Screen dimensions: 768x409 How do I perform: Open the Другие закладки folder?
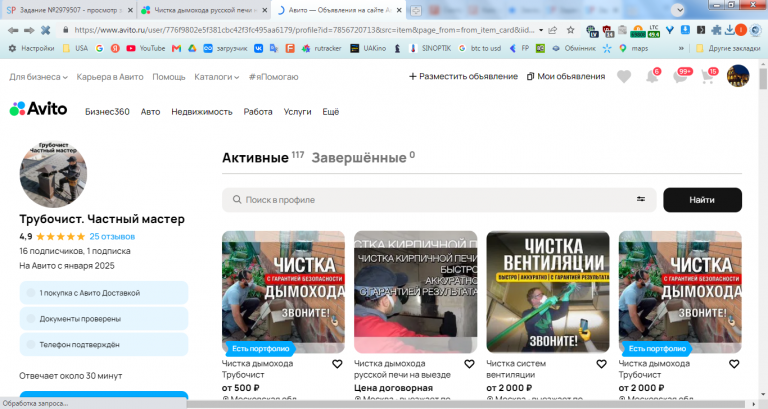(x=728, y=48)
